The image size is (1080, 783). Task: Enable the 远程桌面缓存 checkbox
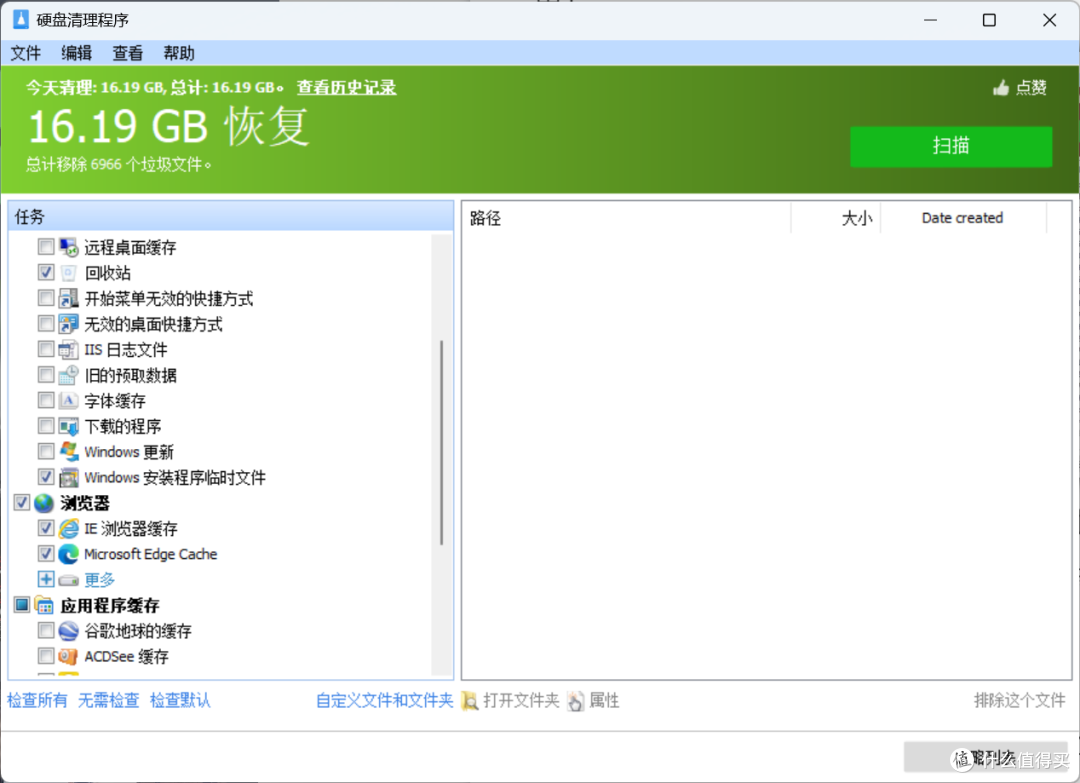tap(45, 247)
